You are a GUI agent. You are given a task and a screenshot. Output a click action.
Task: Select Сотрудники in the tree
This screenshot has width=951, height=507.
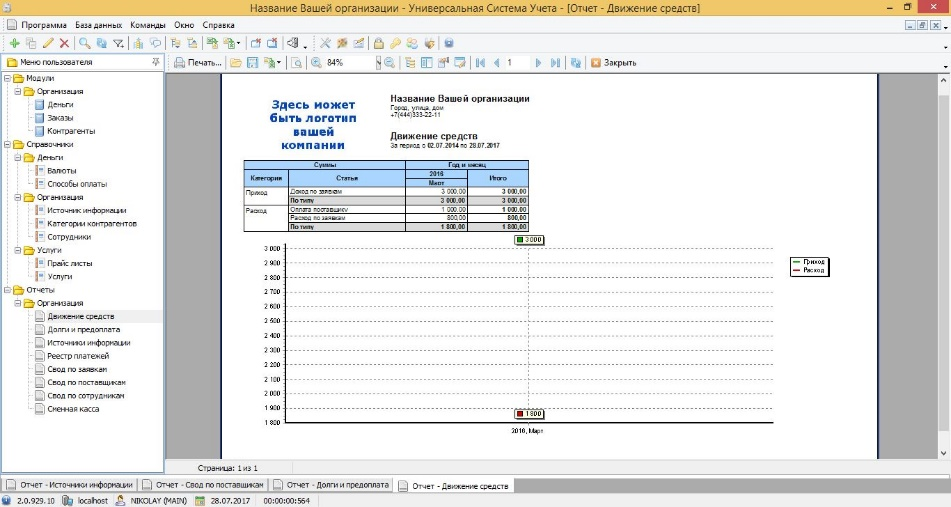click(x=69, y=237)
